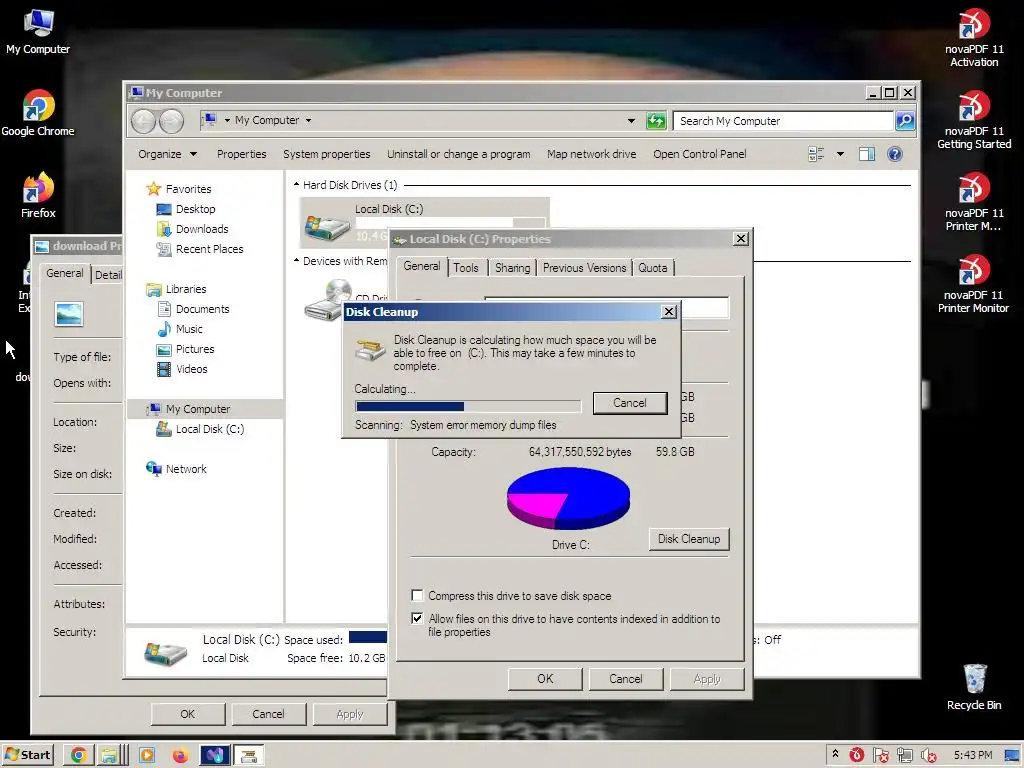Show hidden tray icons arrow
The height and width of the screenshot is (768, 1024).
click(x=835, y=754)
